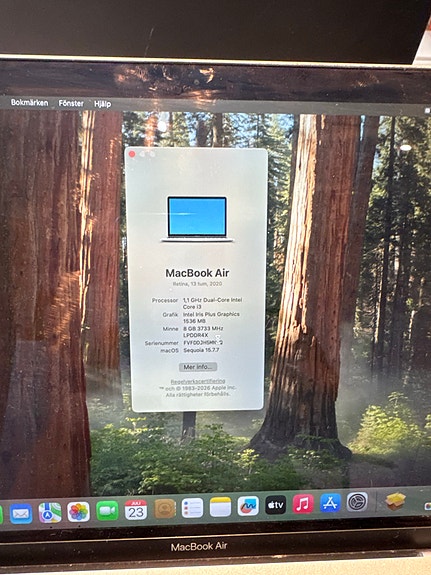Open the Calendar icon showing 23

tap(136, 510)
